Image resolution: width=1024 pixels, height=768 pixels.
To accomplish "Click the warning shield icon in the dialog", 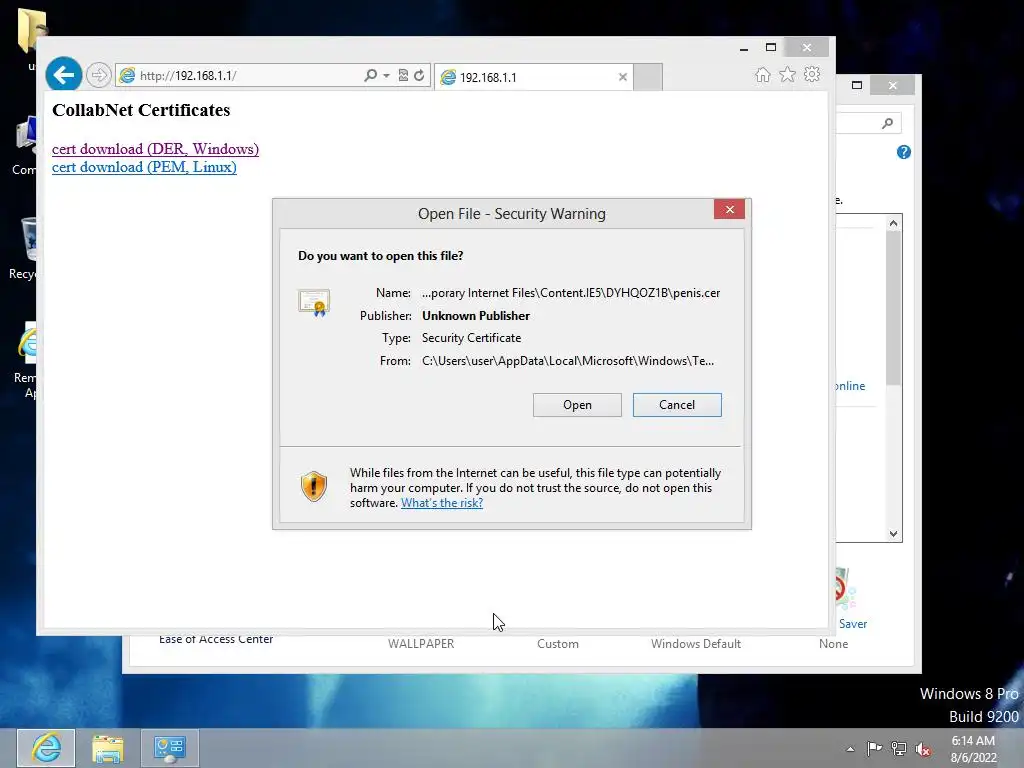I will click(x=313, y=487).
